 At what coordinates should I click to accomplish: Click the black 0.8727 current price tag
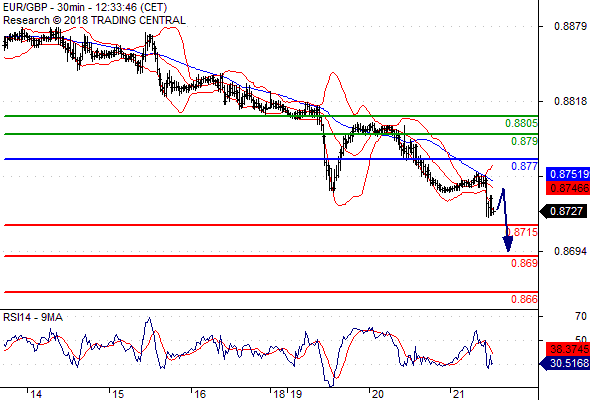[564, 211]
